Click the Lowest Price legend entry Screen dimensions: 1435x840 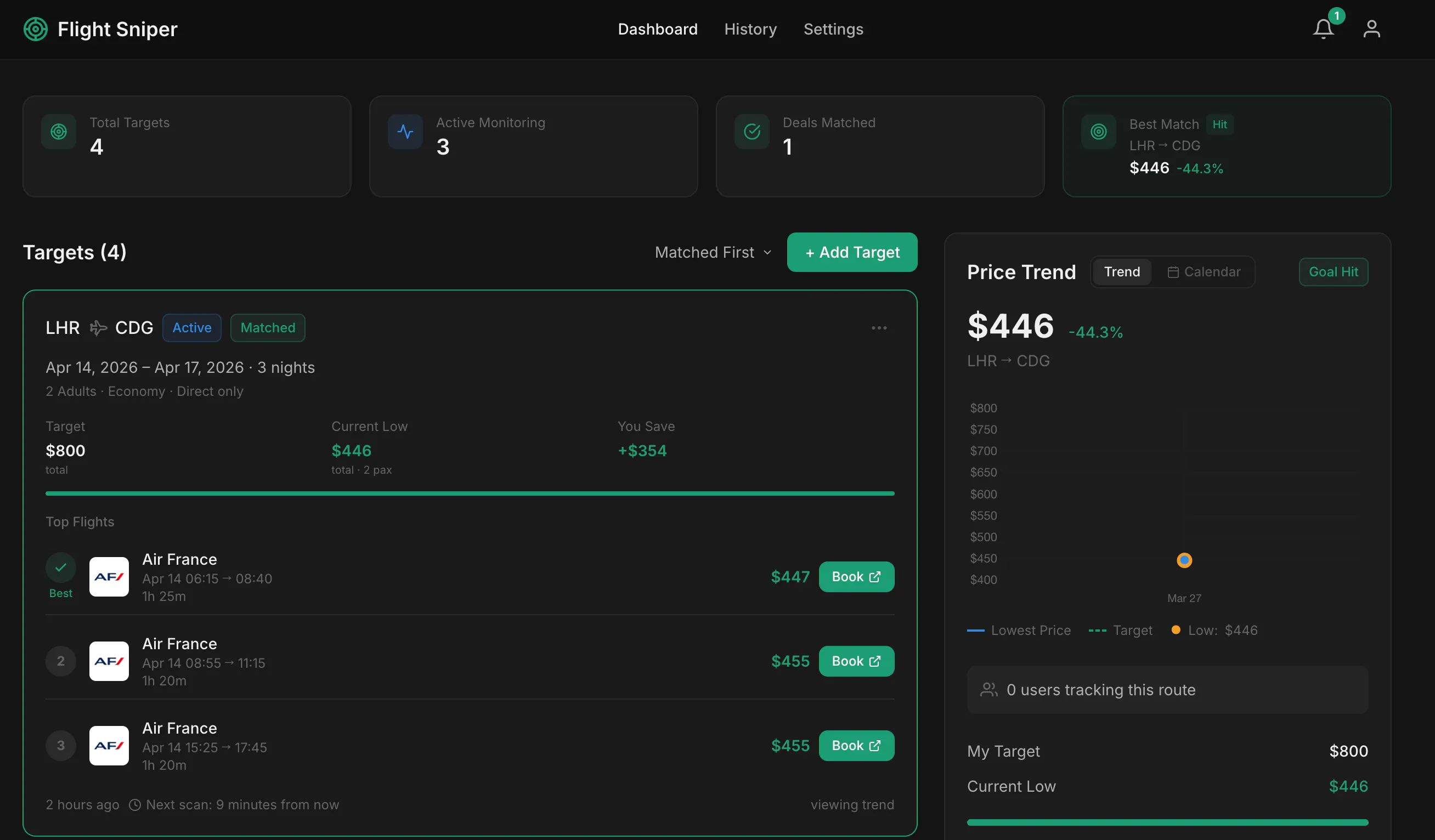tap(1019, 631)
